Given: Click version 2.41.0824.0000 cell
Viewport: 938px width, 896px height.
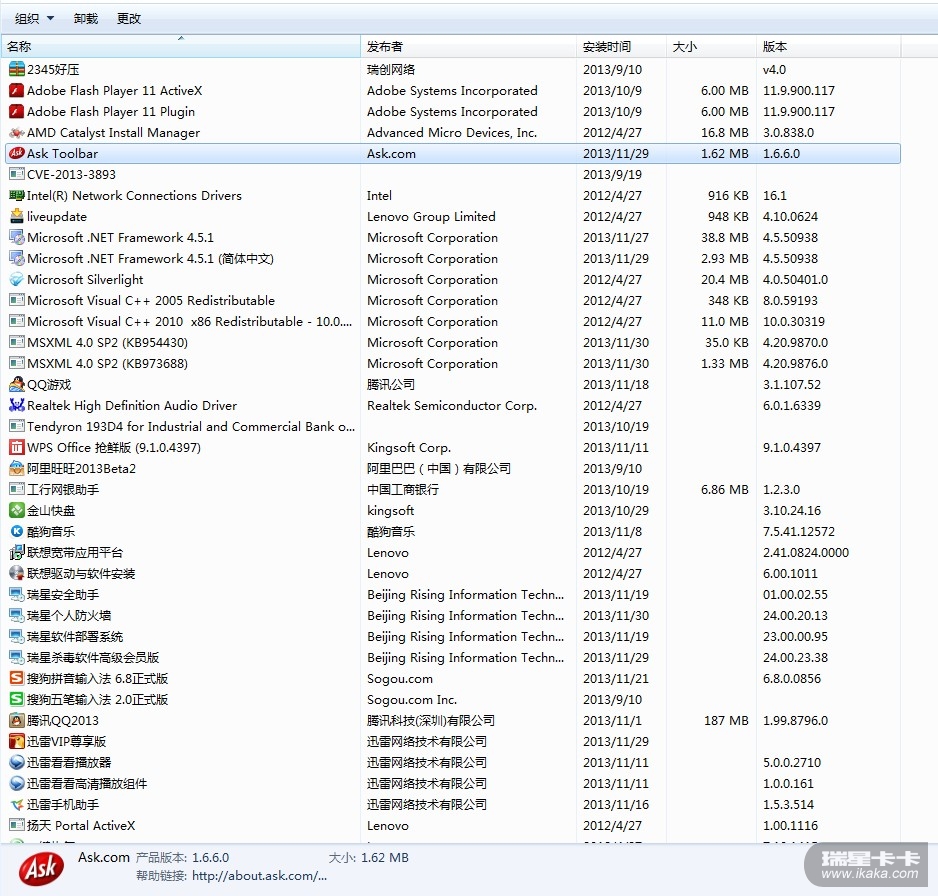Looking at the screenshot, I should 805,553.
